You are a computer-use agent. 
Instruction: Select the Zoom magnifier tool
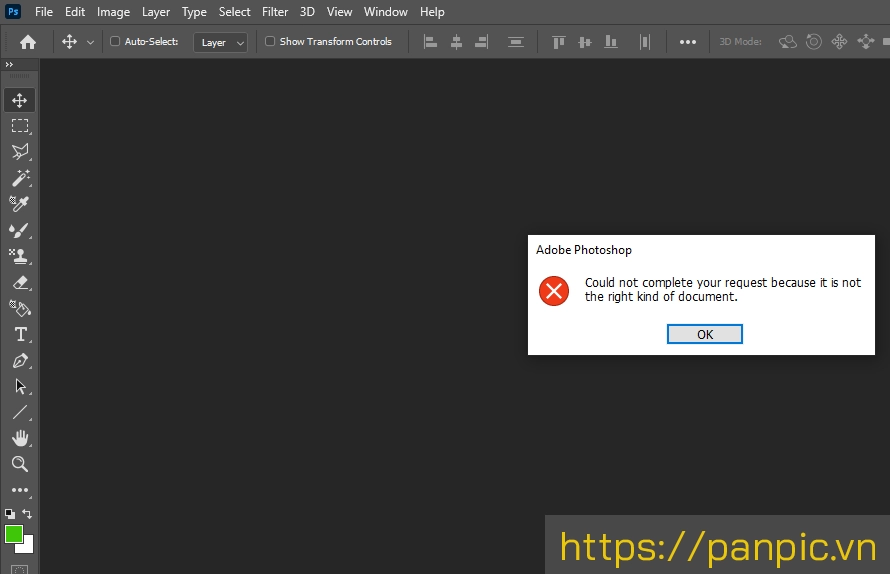[x=19, y=464]
